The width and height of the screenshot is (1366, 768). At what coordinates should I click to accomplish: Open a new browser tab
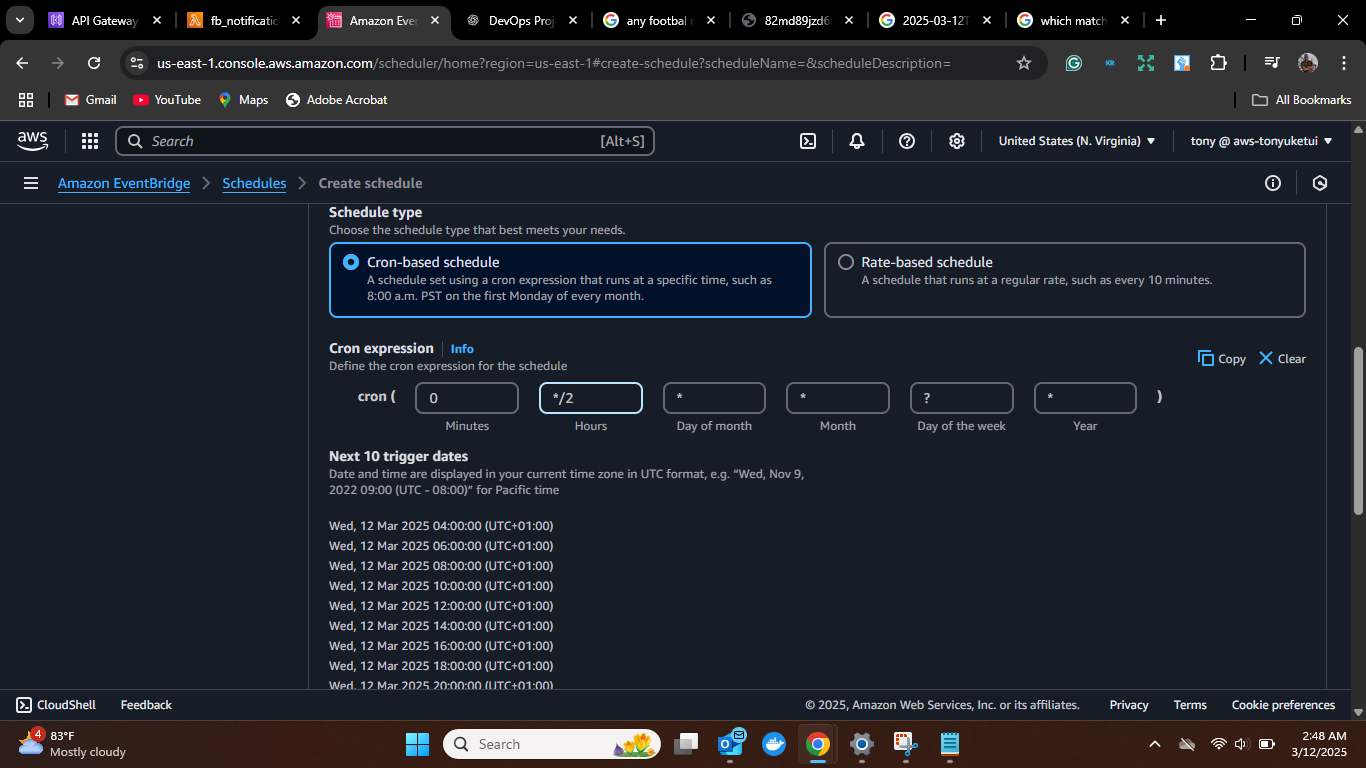click(1160, 20)
